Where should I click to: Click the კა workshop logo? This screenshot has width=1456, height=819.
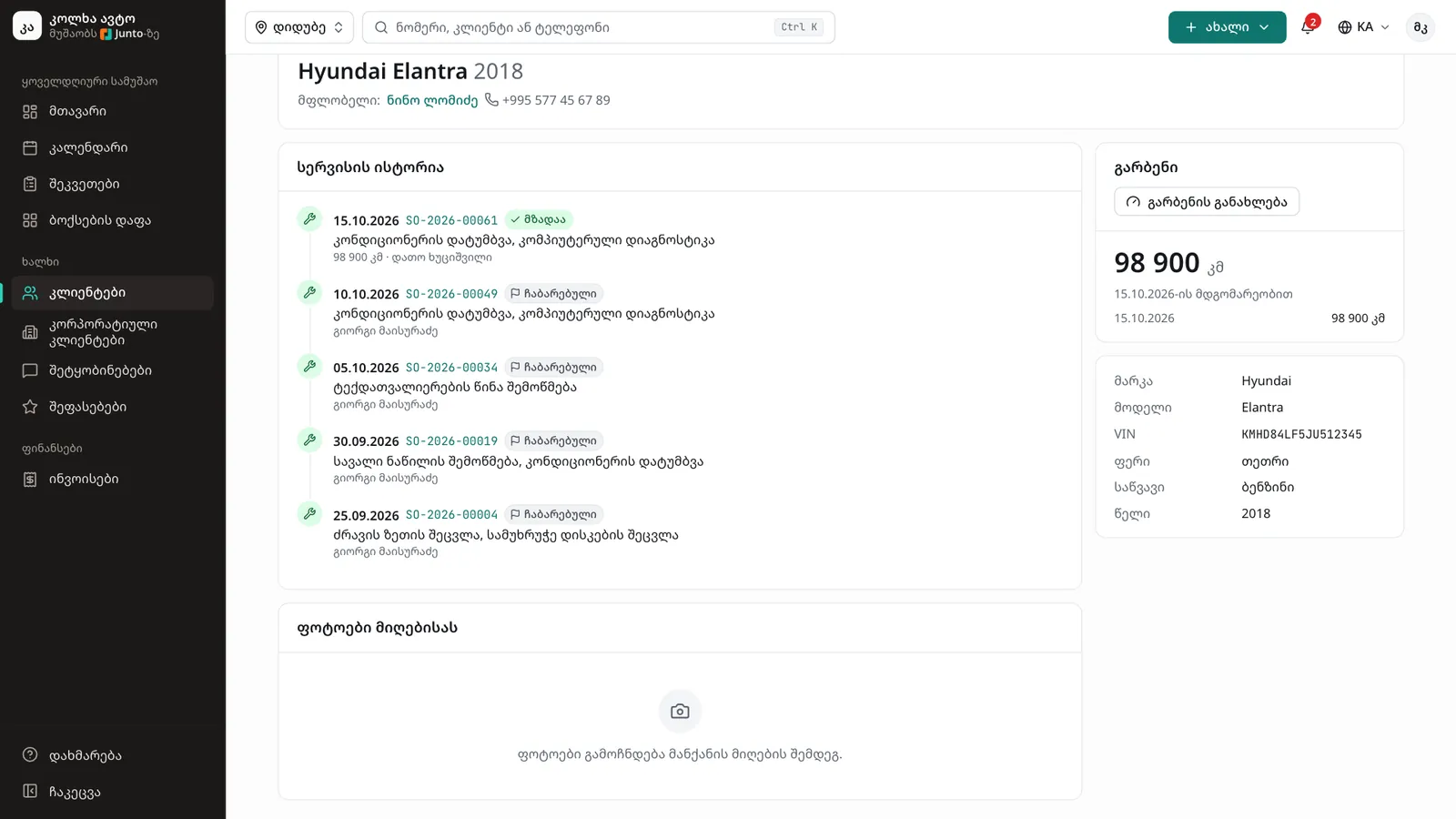27,26
